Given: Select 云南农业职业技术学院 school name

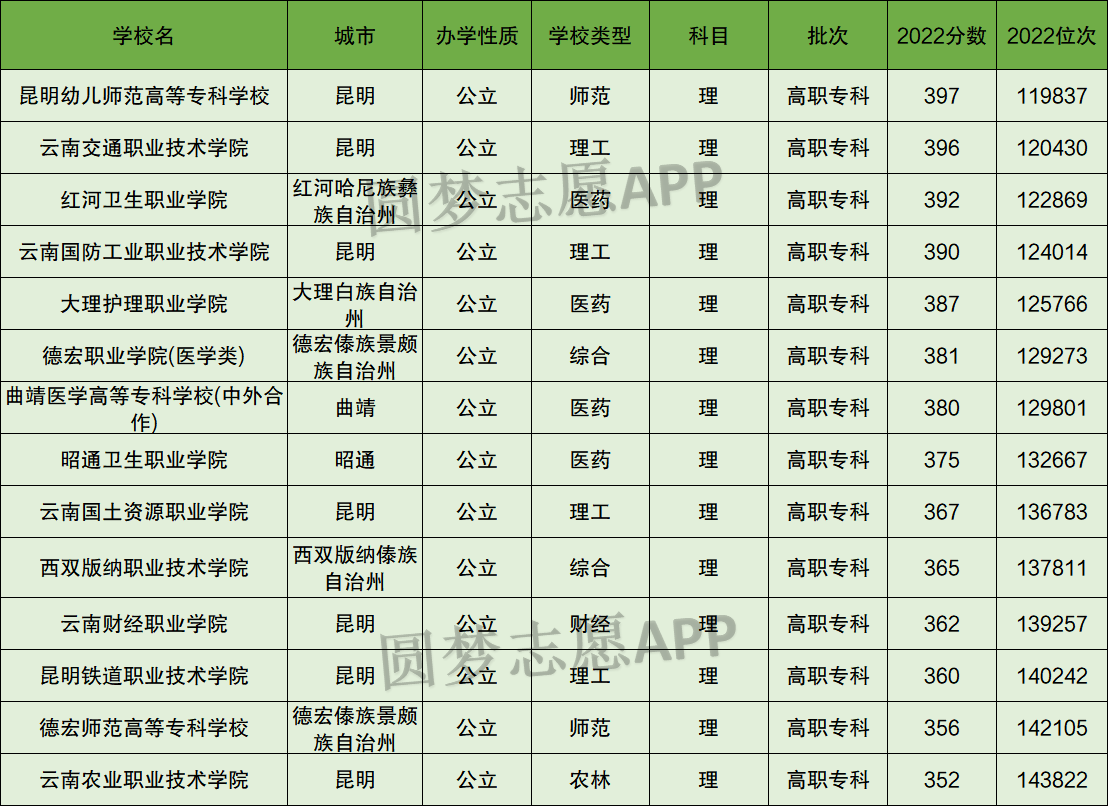Looking at the screenshot, I should [x=144, y=780].
